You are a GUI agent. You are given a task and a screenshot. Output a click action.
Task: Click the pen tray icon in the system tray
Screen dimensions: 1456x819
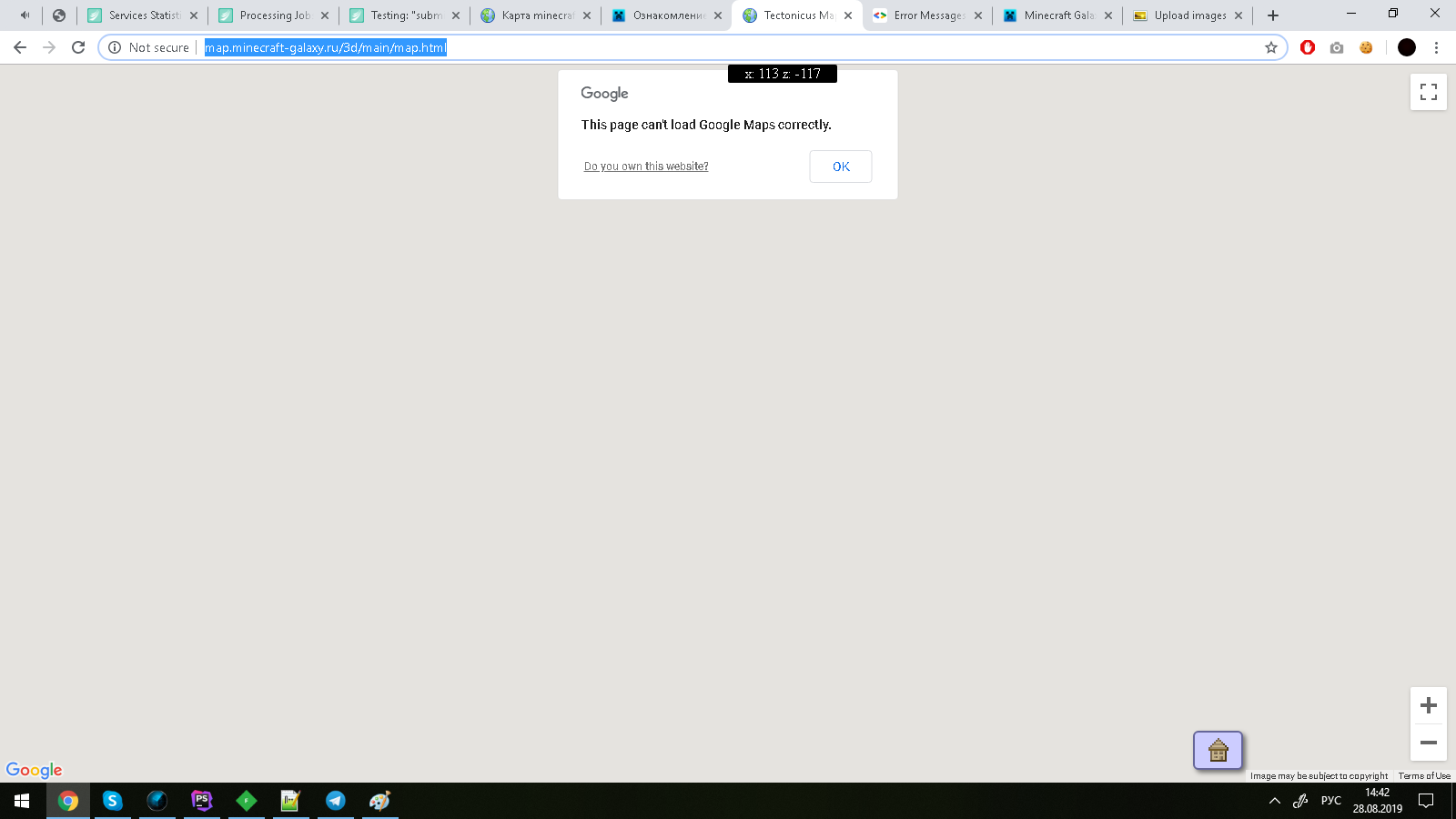pos(1300,801)
